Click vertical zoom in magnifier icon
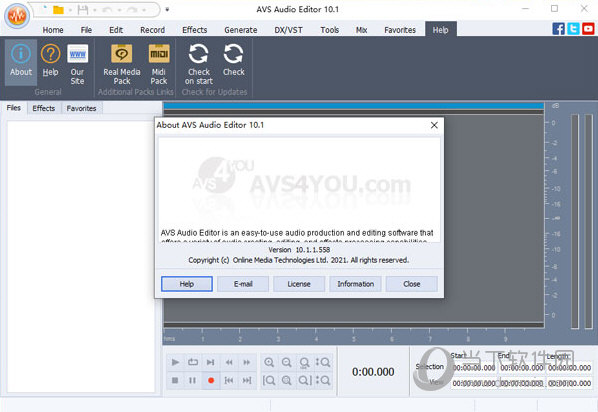This screenshot has width=598, height=412. pyautogui.click(x=323, y=362)
